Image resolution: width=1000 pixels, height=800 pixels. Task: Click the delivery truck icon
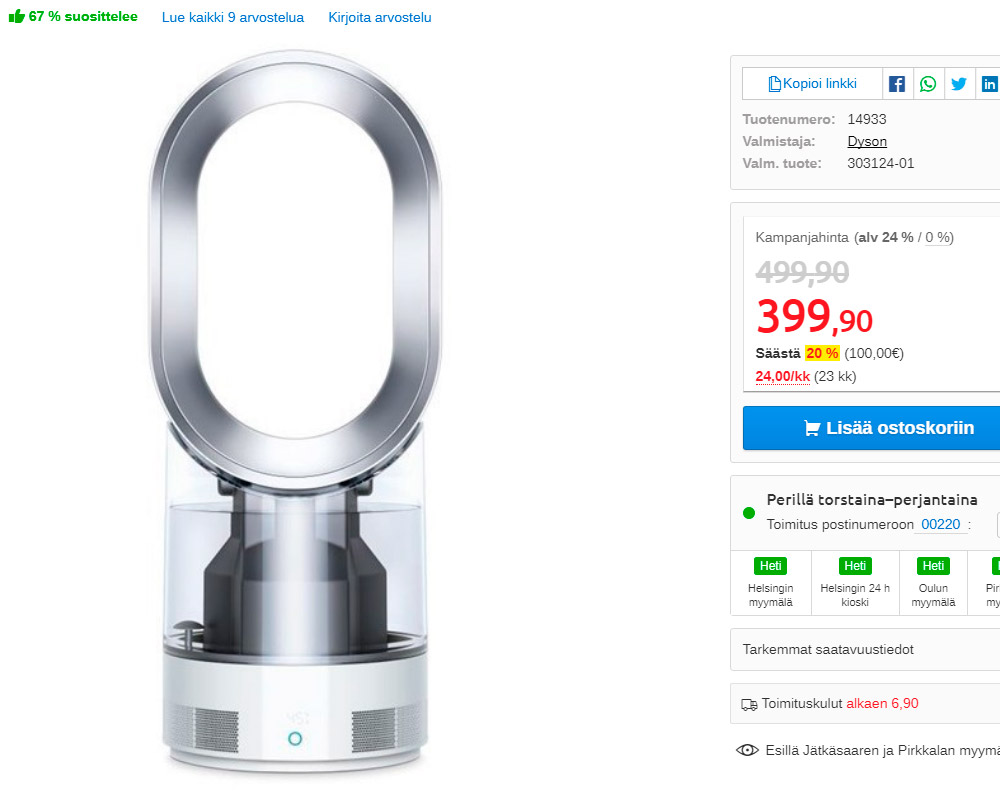click(x=749, y=704)
